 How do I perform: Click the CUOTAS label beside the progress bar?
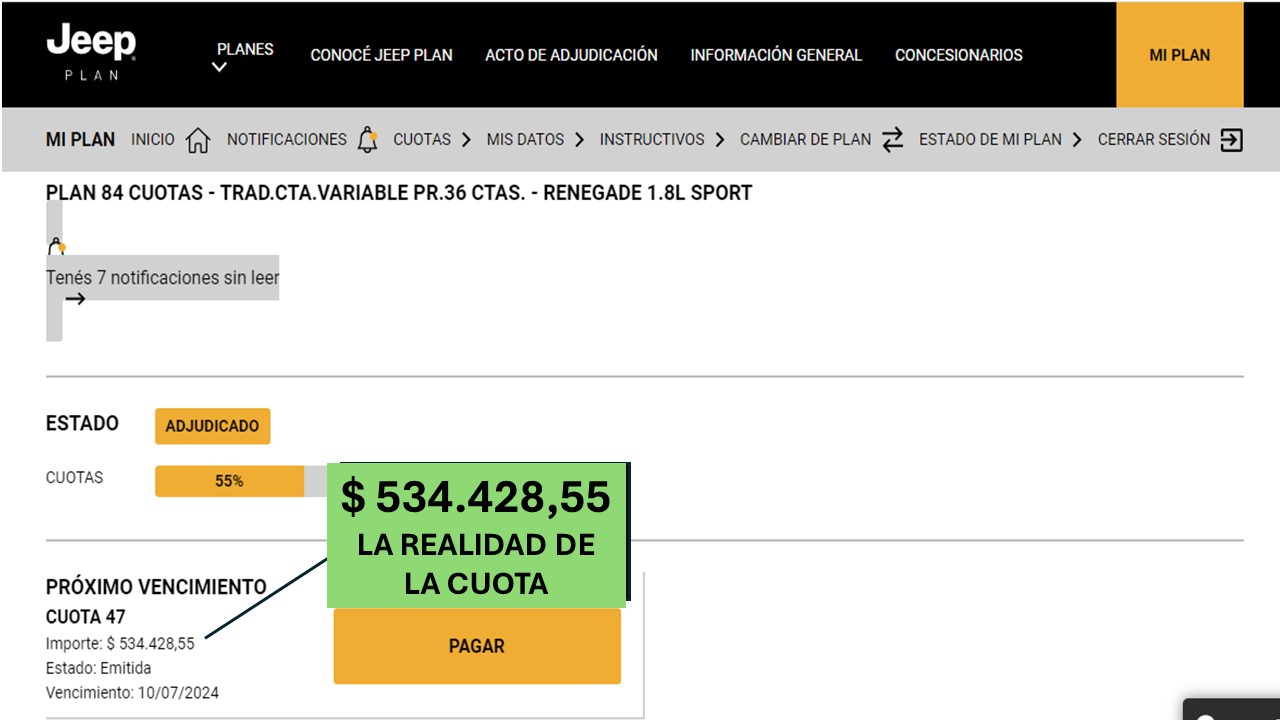[x=74, y=478]
